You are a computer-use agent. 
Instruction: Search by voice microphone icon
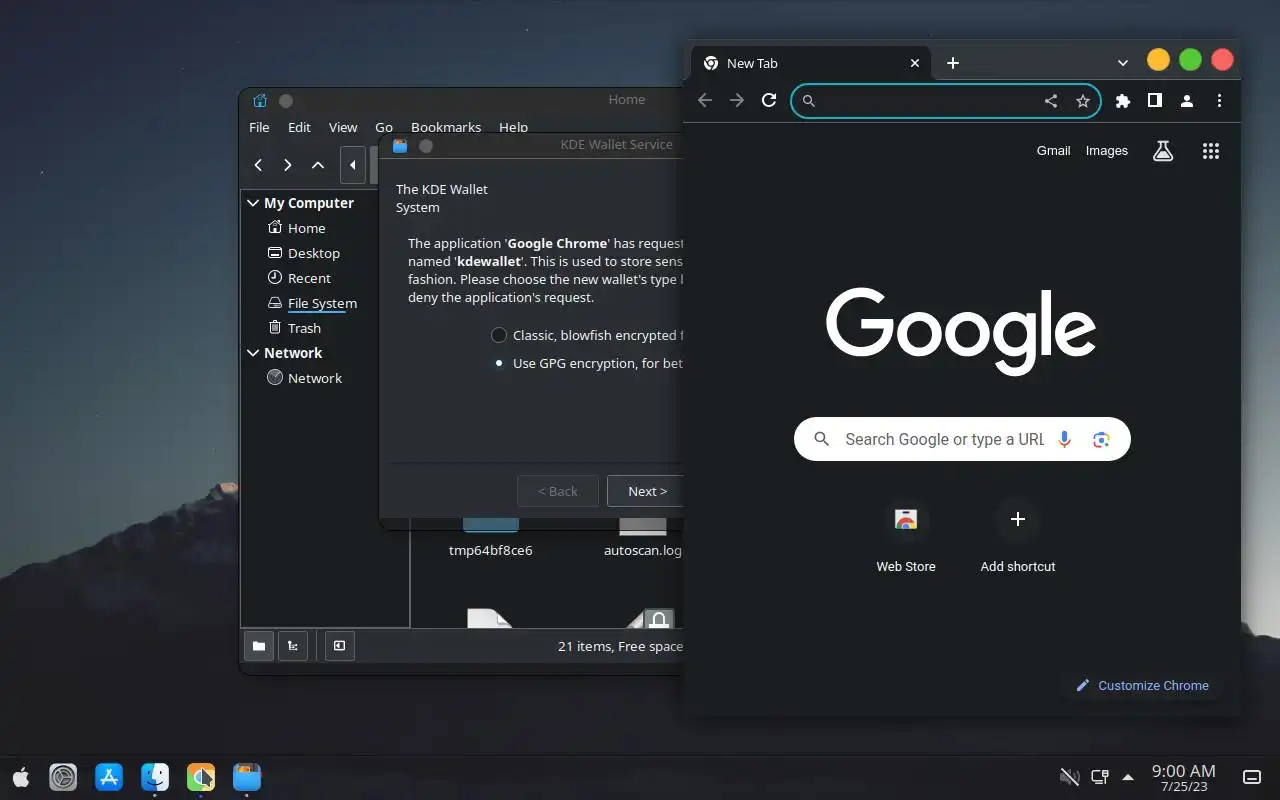coord(1064,439)
